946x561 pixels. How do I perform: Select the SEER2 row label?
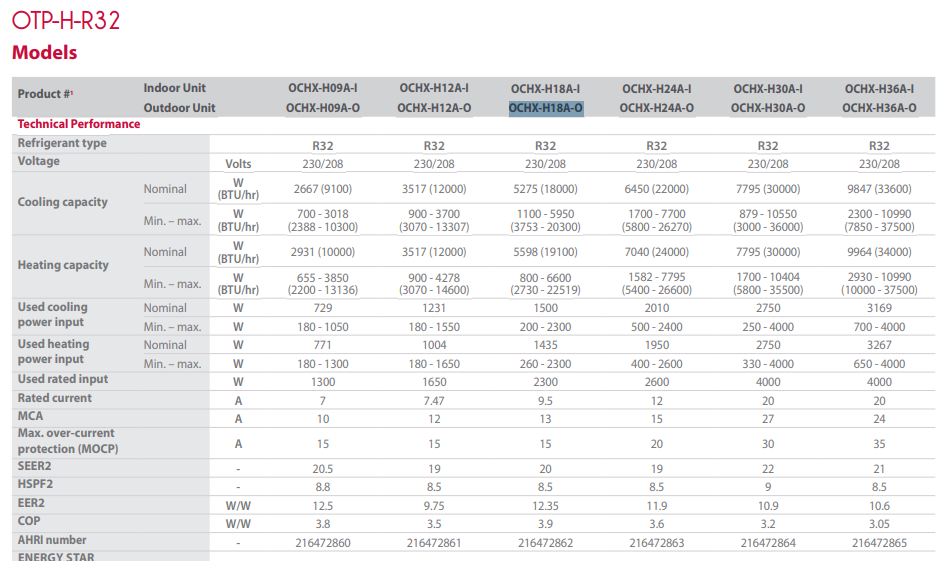click(x=35, y=467)
